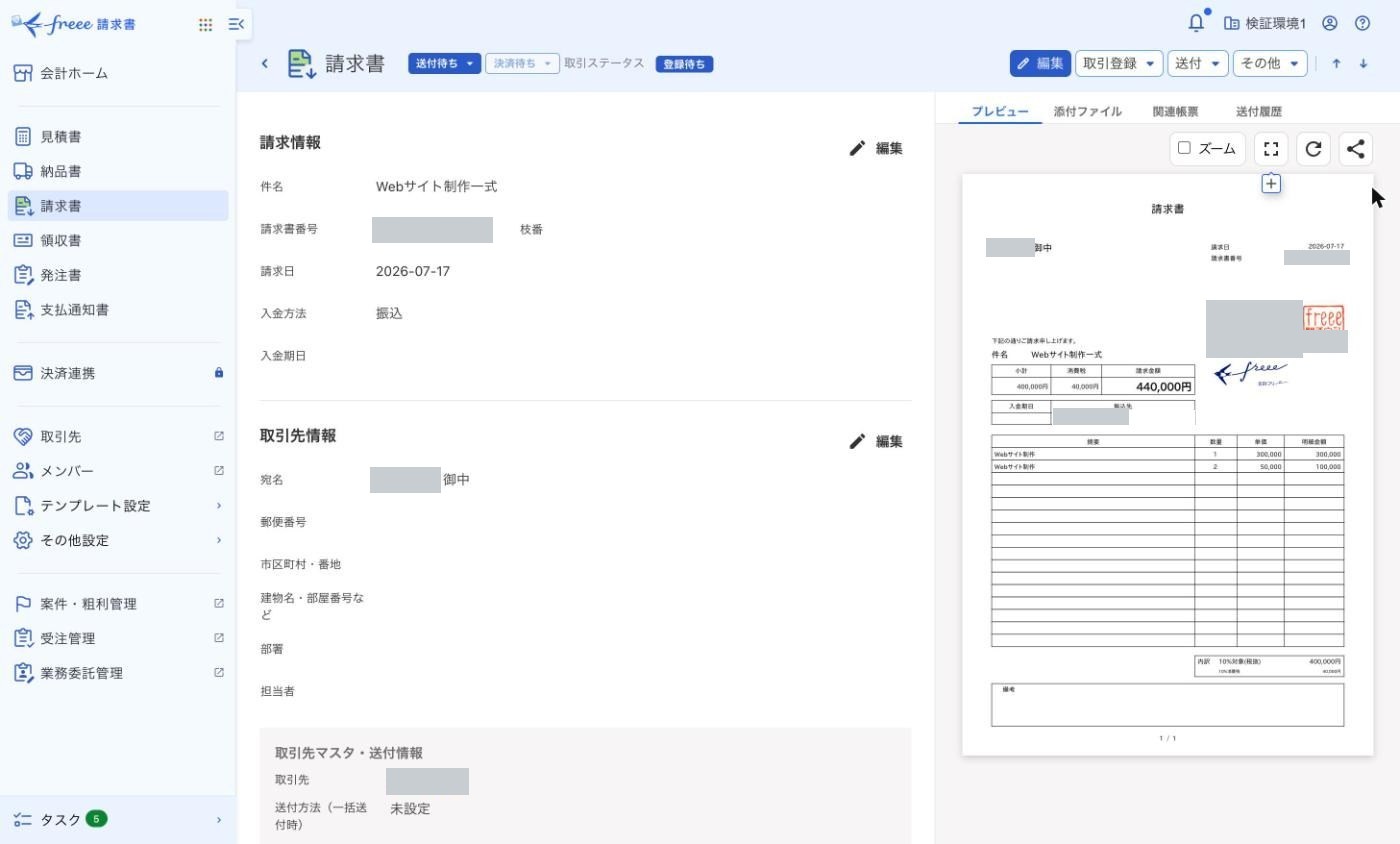Click the 請求書番号 value field
Image resolution: width=1400 pixels, height=844 pixels.
[x=432, y=229]
